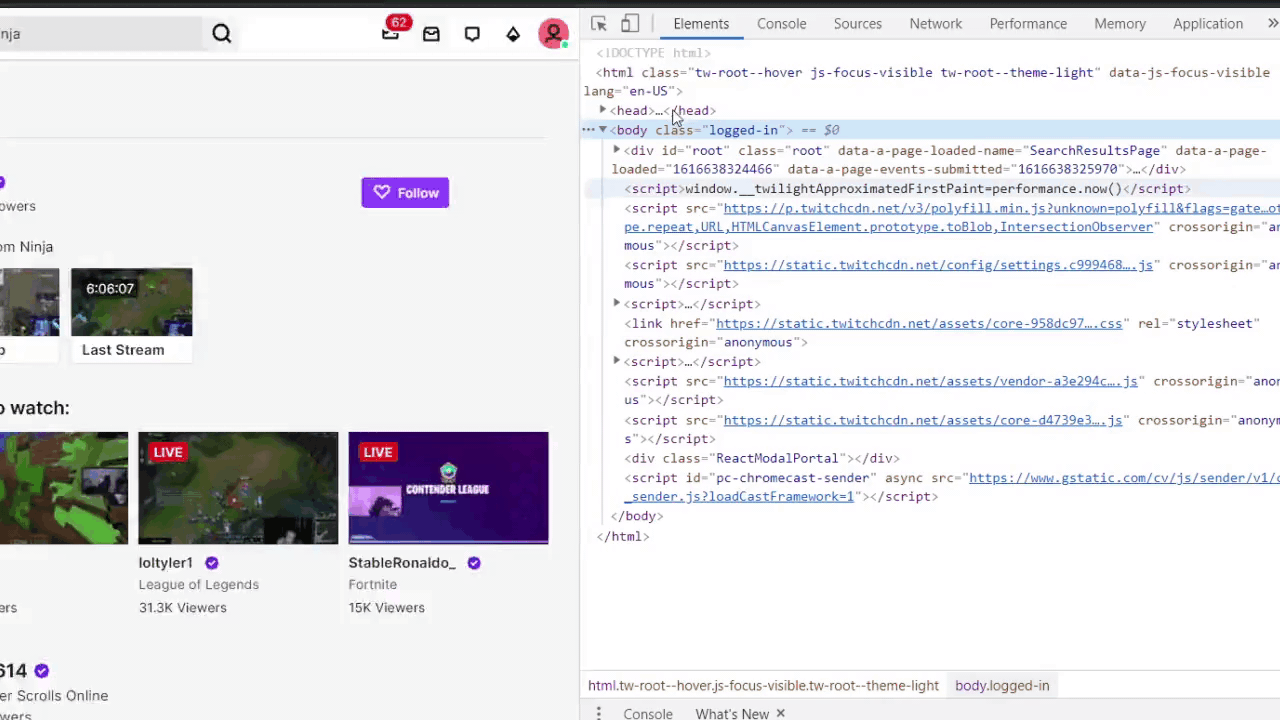Click the verified badge next to StableRonaldo_
This screenshot has width=1280, height=720.
(473, 563)
